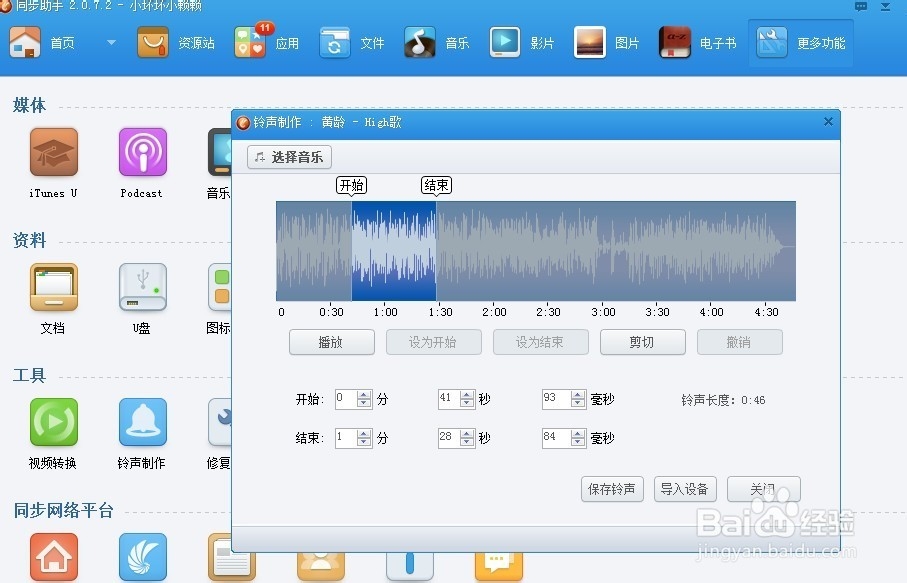
Task: Focus the start seconds field showing 41
Action: point(449,398)
